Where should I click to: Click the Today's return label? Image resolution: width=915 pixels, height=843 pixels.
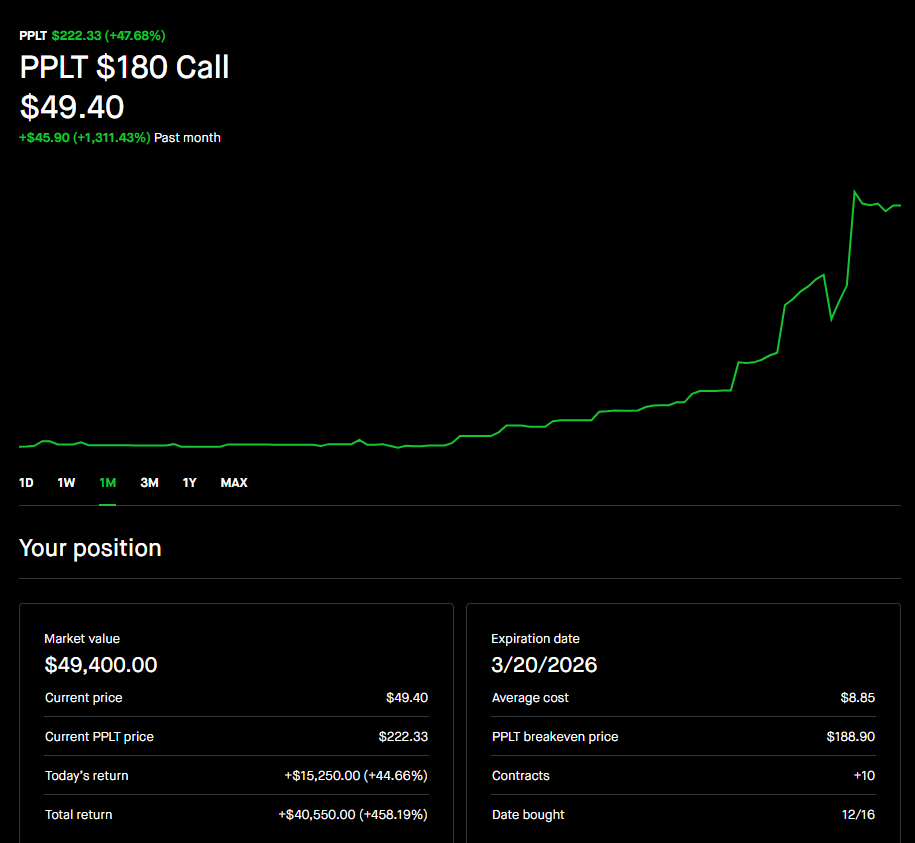(x=86, y=776)
